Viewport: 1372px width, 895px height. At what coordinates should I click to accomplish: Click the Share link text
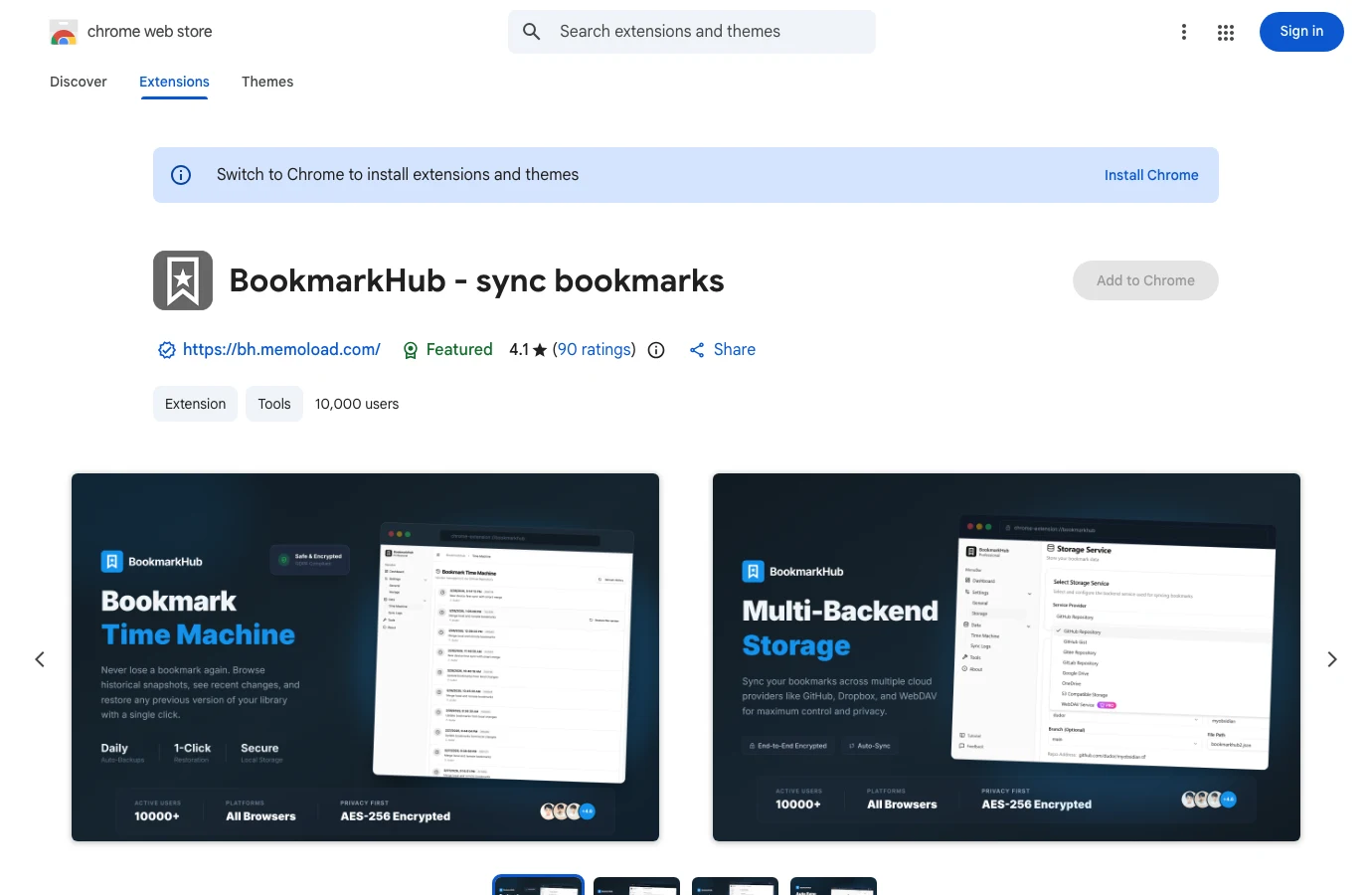[735, 350]
